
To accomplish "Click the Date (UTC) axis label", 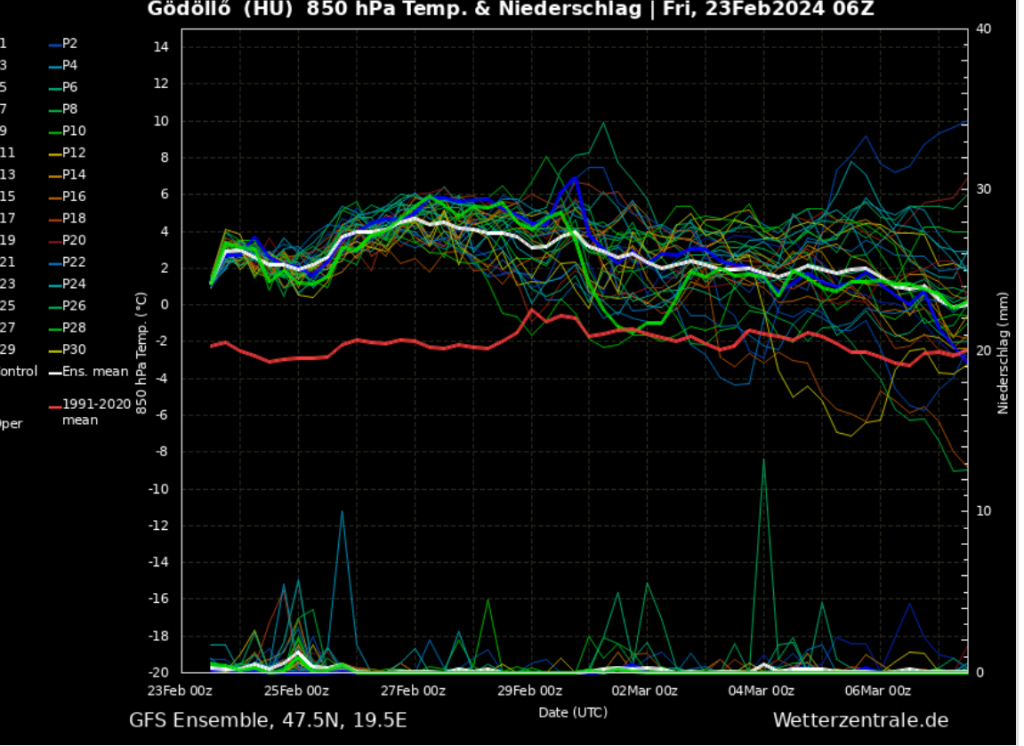I will 572,712.
